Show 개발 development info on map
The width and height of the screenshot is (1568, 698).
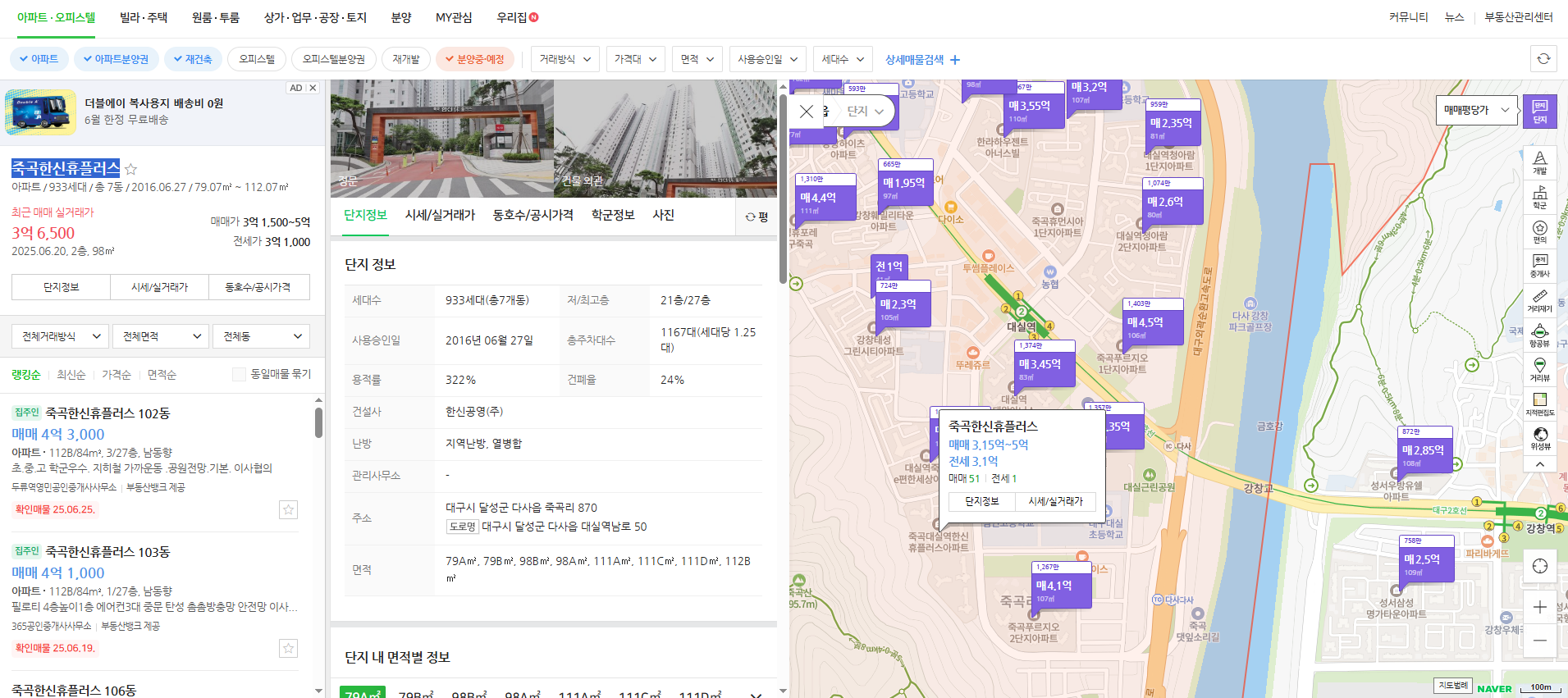1539,162
